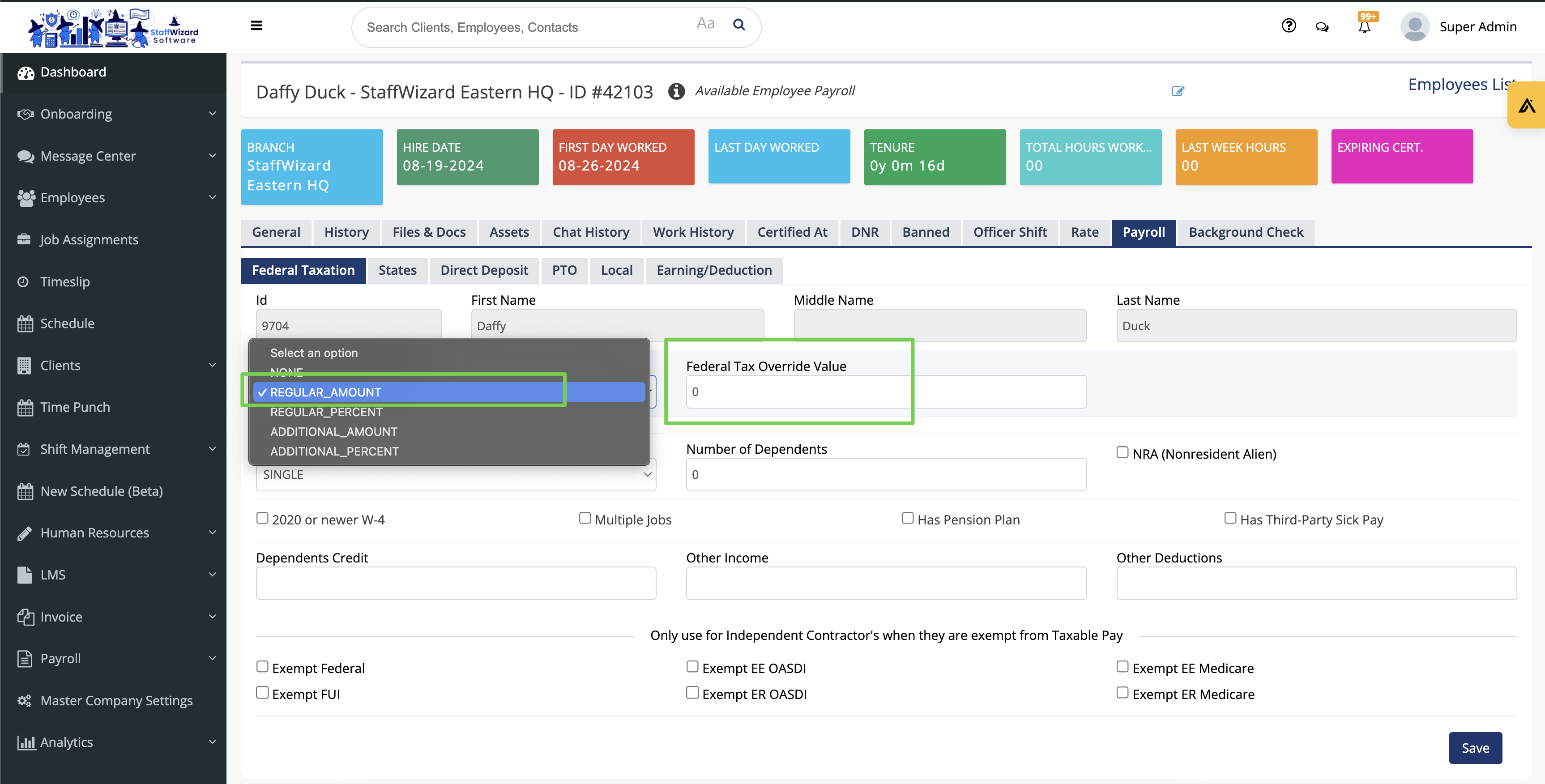Screen dimensions: 1545x784
Task: Open the Direct Deposit sub-tab
Action: tap(484, 271)
